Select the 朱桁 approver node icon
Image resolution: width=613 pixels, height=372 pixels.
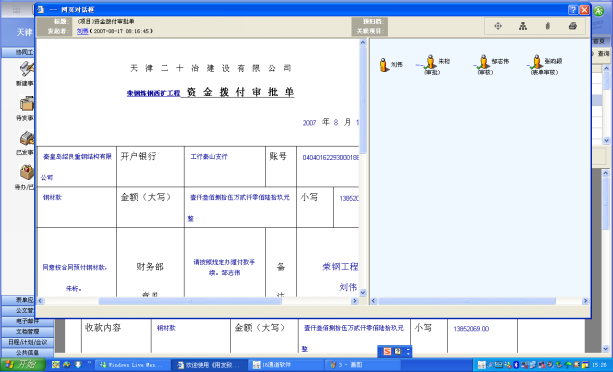(430, 62)
